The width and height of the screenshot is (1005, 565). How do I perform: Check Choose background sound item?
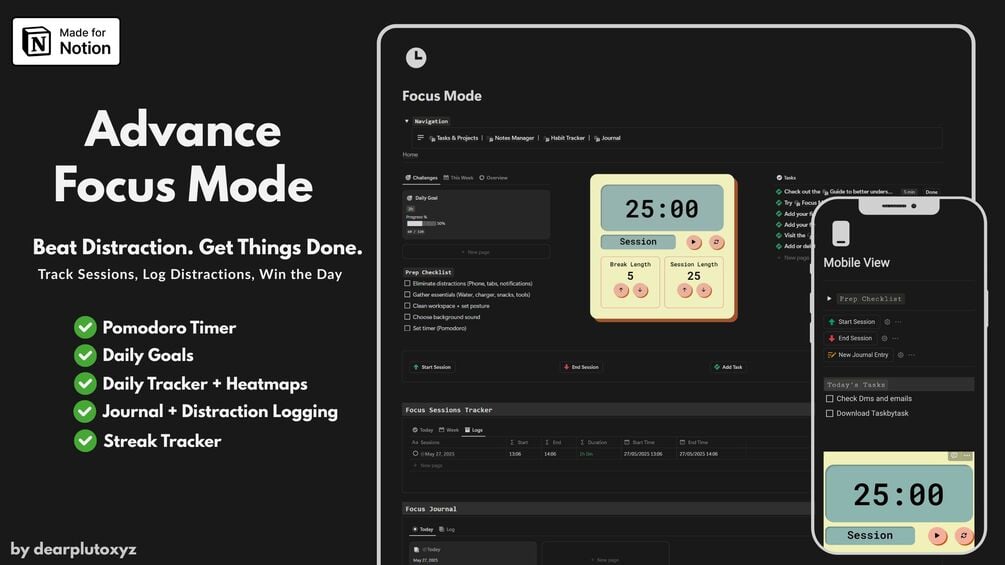(x=407, y=316)
